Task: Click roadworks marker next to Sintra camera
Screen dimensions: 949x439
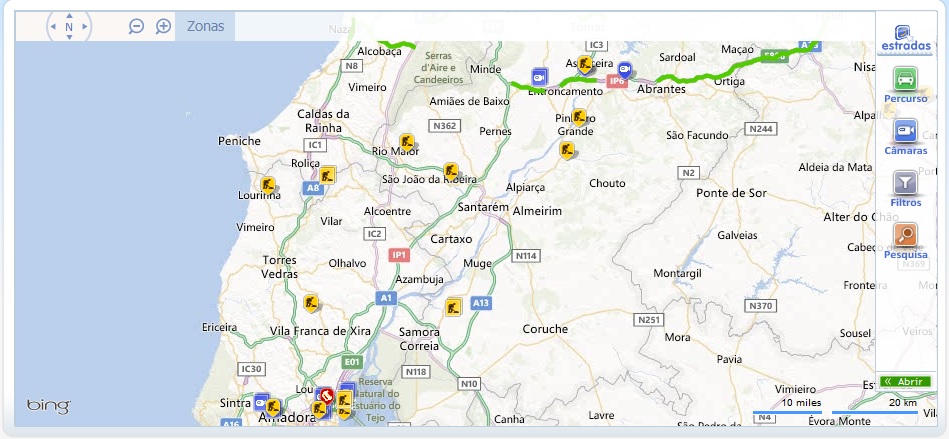Action: pos(273,407)
